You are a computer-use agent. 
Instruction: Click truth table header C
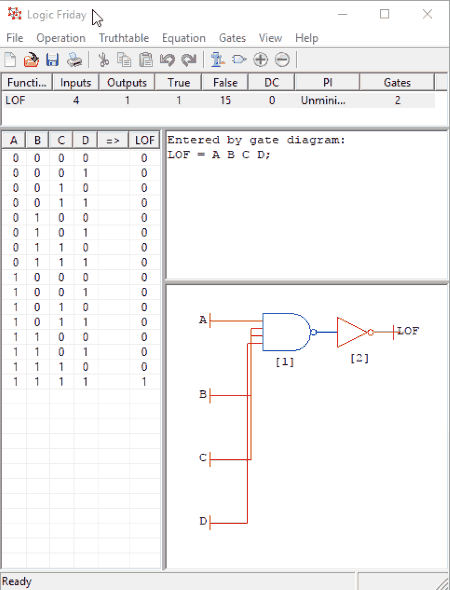point(61,140)
